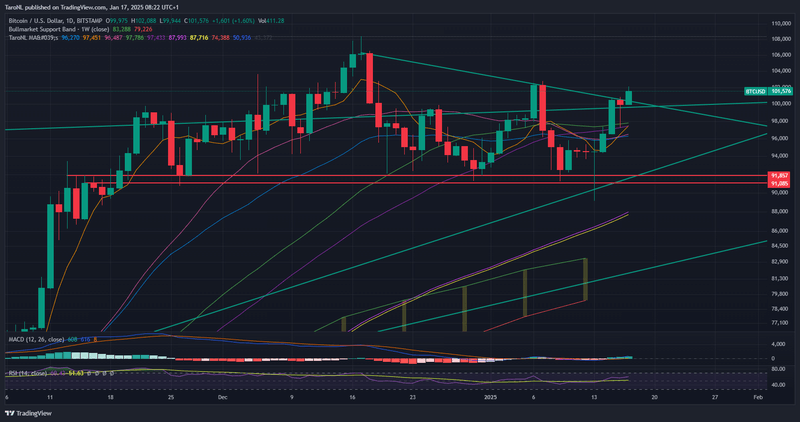The image size is (800, 422).
Task: Click the '25' date label on the time axis
Action: point(171,397)
